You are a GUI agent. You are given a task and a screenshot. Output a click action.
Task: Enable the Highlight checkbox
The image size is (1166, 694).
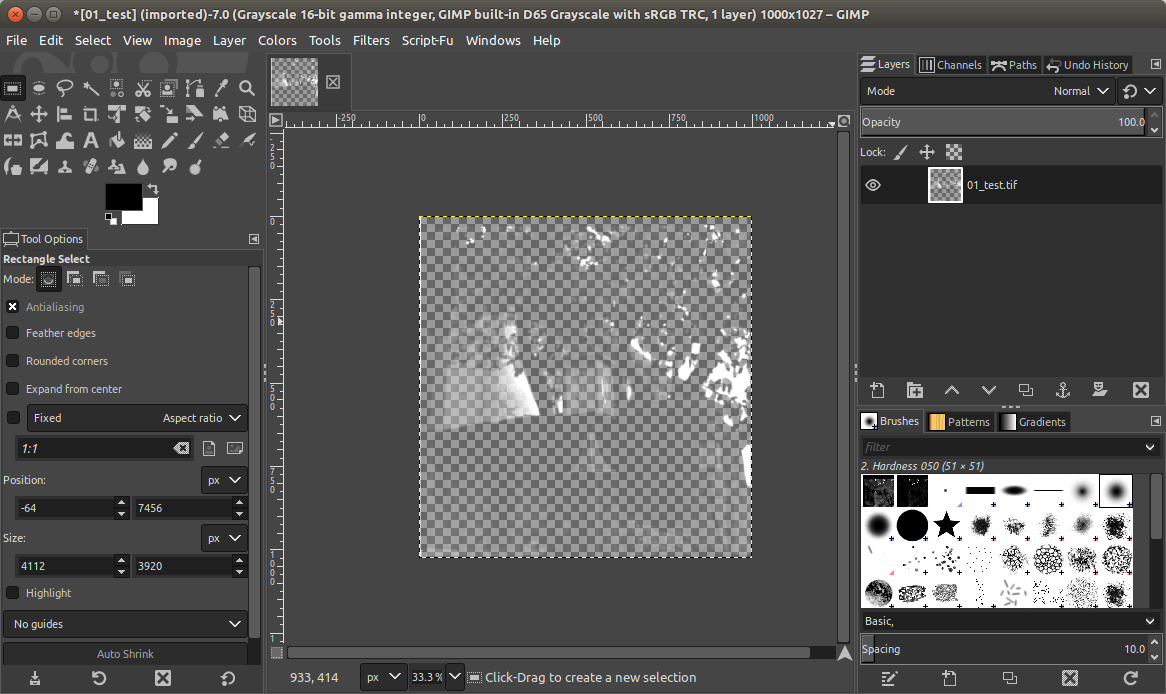pyautogui.click(x=13, y=593)
